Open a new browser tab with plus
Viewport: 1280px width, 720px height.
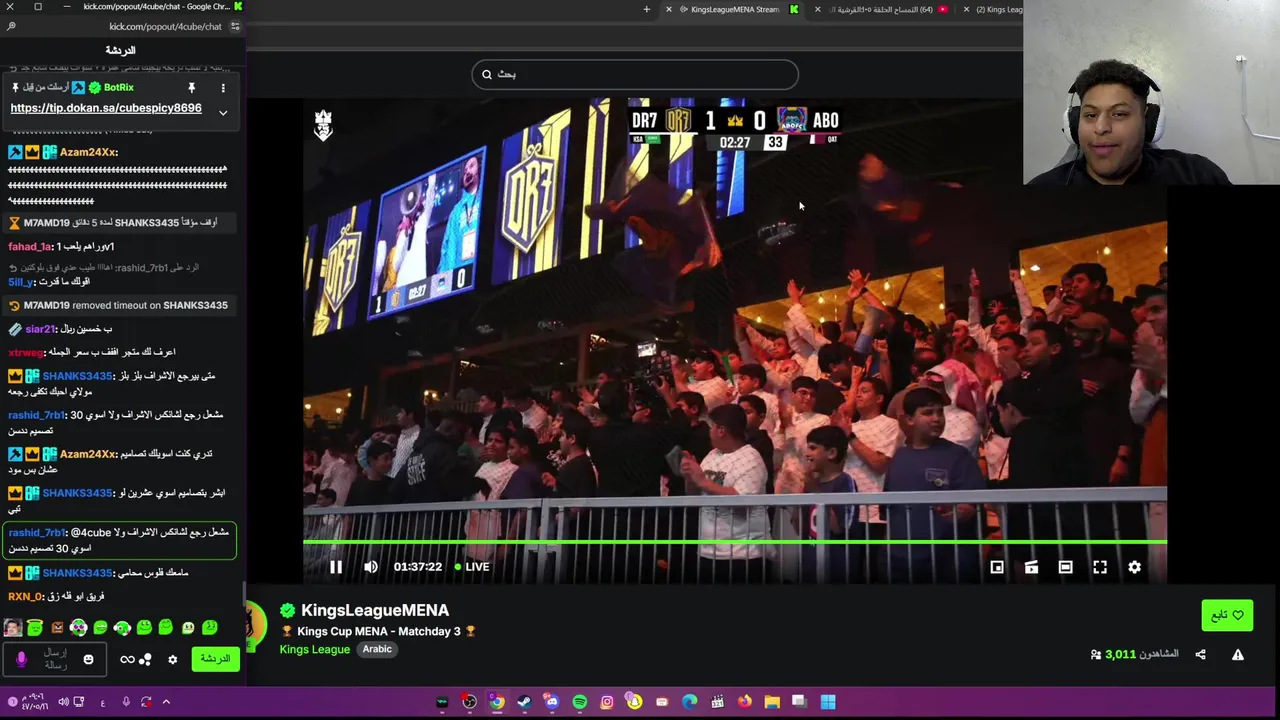646,10
